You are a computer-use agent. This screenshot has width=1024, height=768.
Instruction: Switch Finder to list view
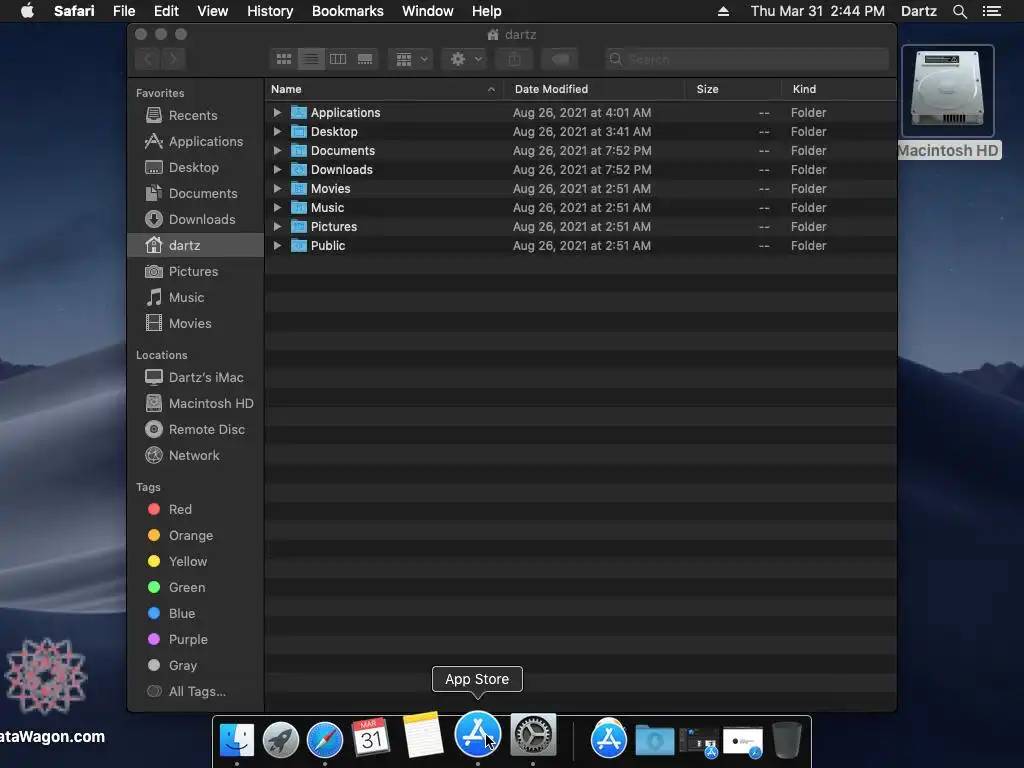[x=311, y=59]
